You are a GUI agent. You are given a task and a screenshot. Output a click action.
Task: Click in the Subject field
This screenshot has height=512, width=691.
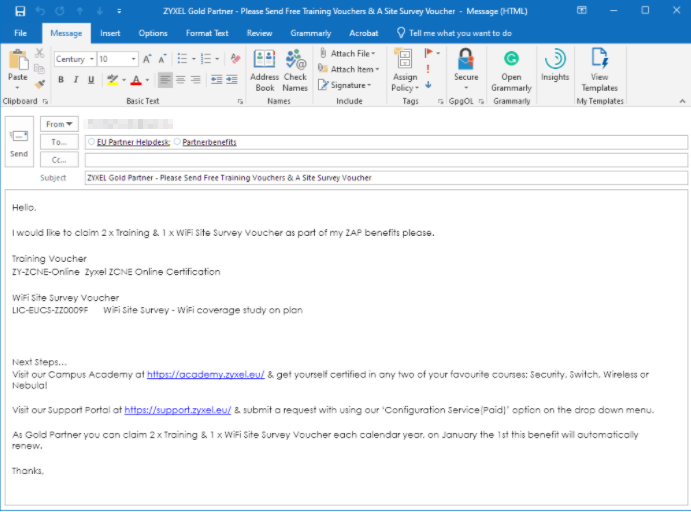coord(386,178)
